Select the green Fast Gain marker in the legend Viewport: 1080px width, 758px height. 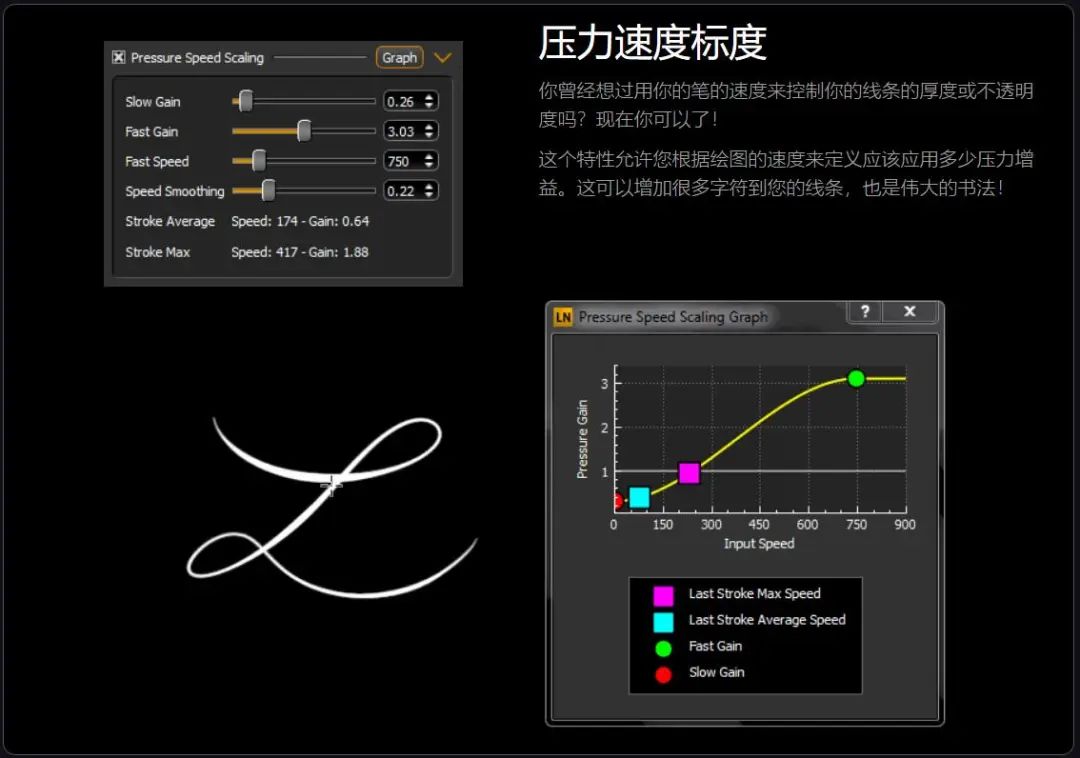[661, 646]
